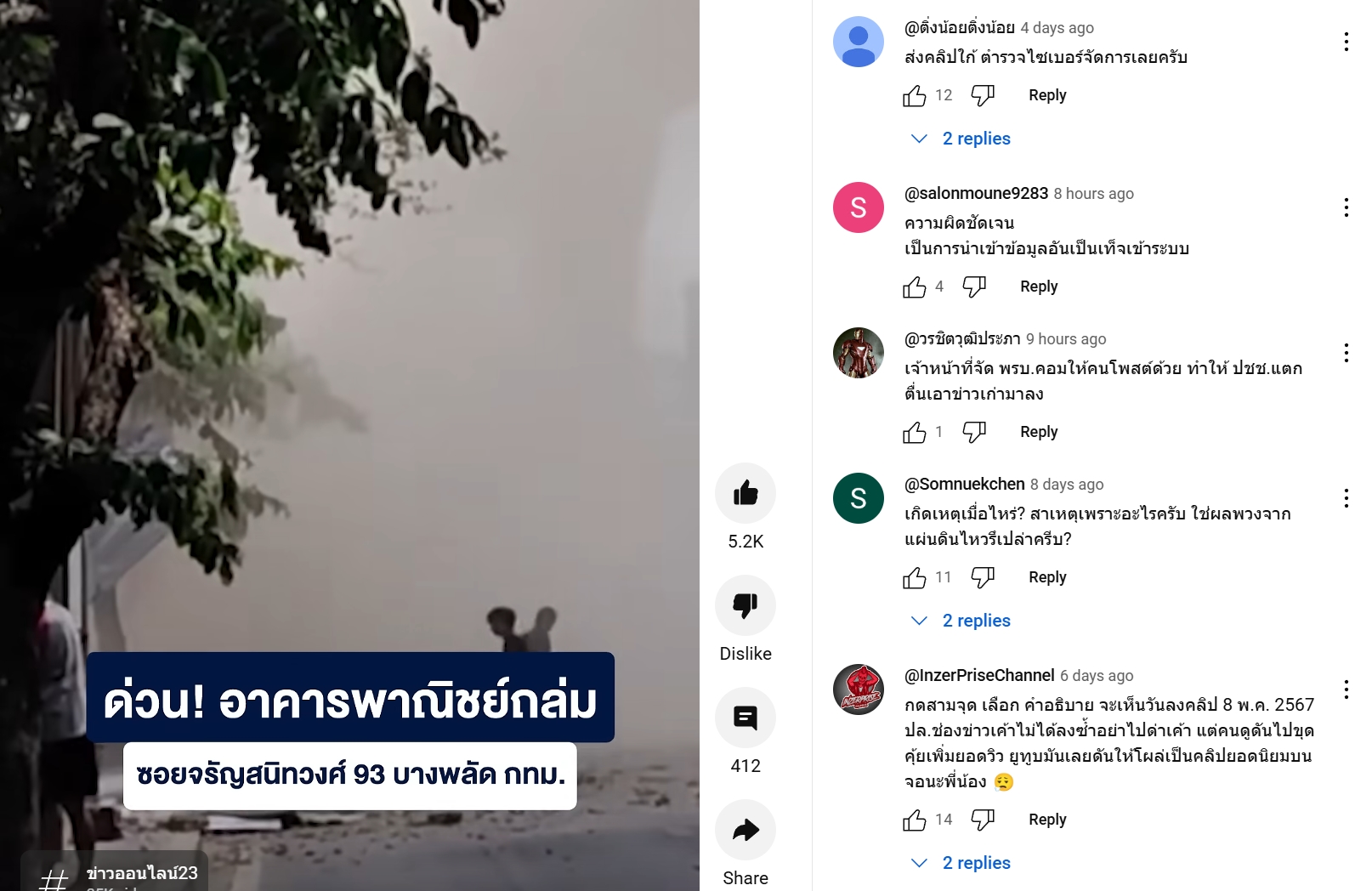Open the @InzerPriseChannel profile avatar
This screenshot has width=1372, height=891.
[x=859, y=690]
